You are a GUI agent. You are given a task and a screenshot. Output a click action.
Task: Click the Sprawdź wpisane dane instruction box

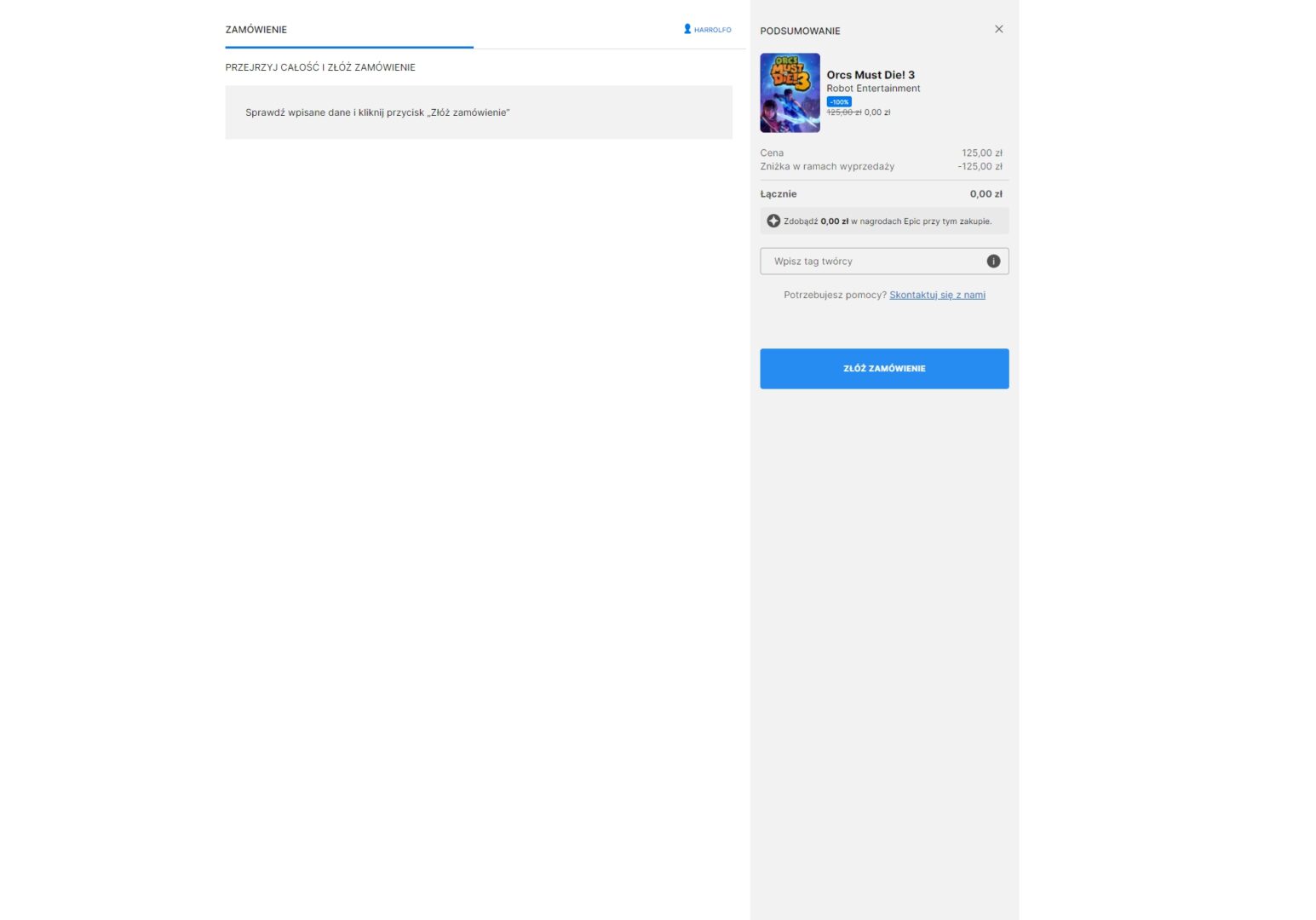coord(478,112)
